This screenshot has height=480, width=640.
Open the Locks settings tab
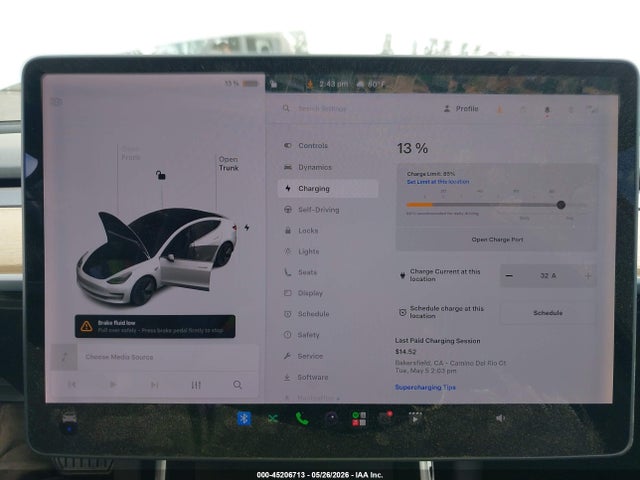click(301, 231)
